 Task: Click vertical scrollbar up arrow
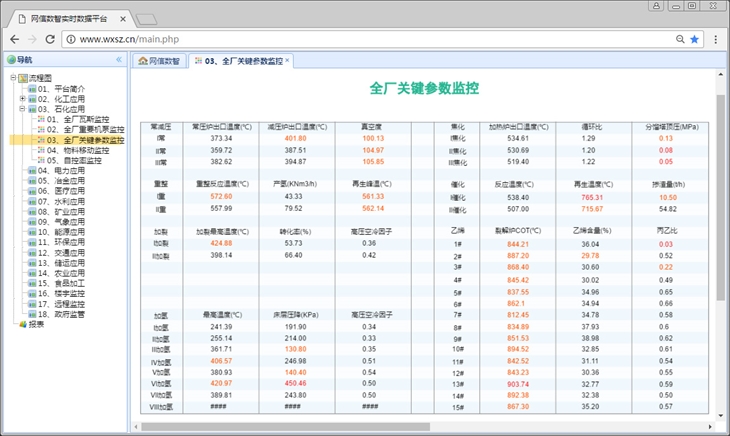coord(721,74)
